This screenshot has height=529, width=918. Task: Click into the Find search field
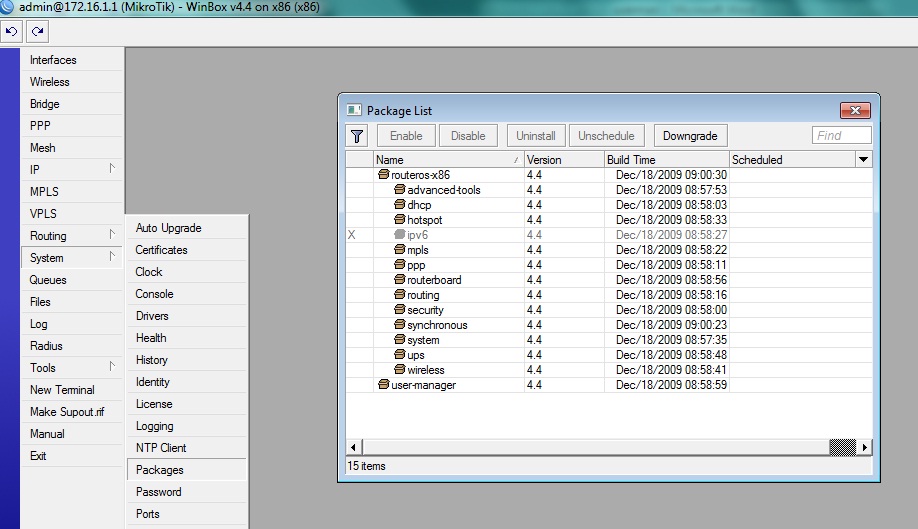842,136
